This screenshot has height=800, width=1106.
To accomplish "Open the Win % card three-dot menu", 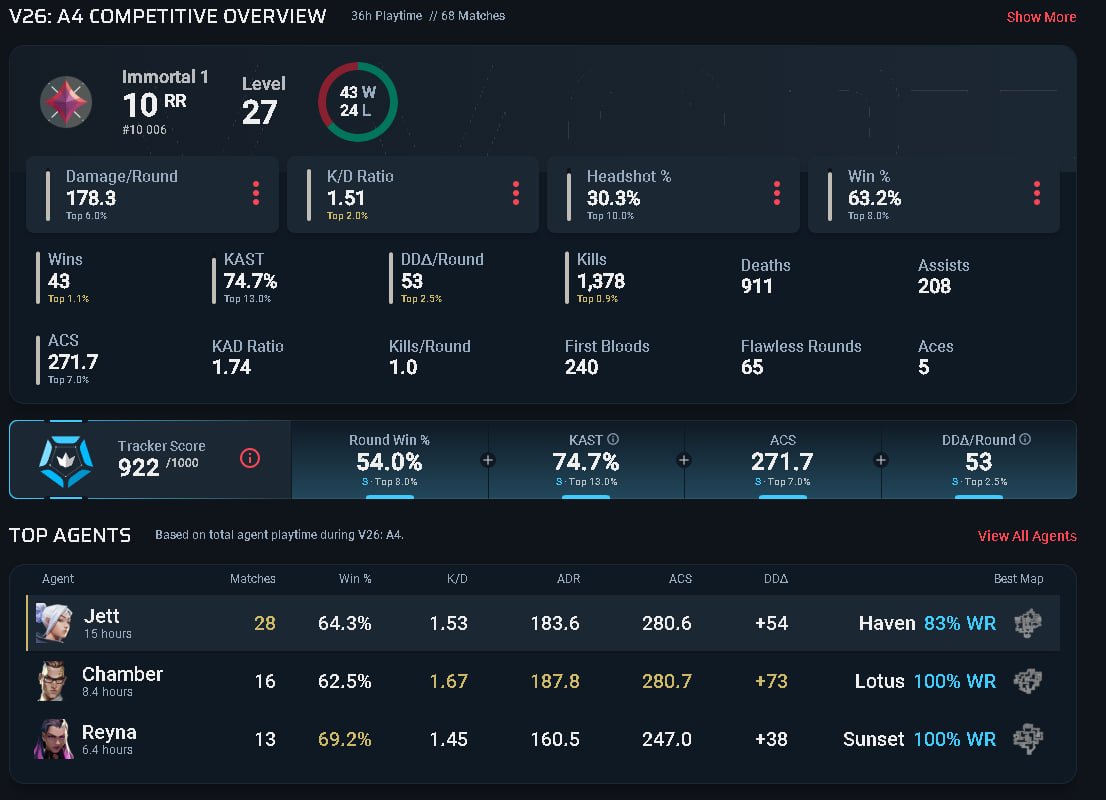I will click(x=1037, y=193).
